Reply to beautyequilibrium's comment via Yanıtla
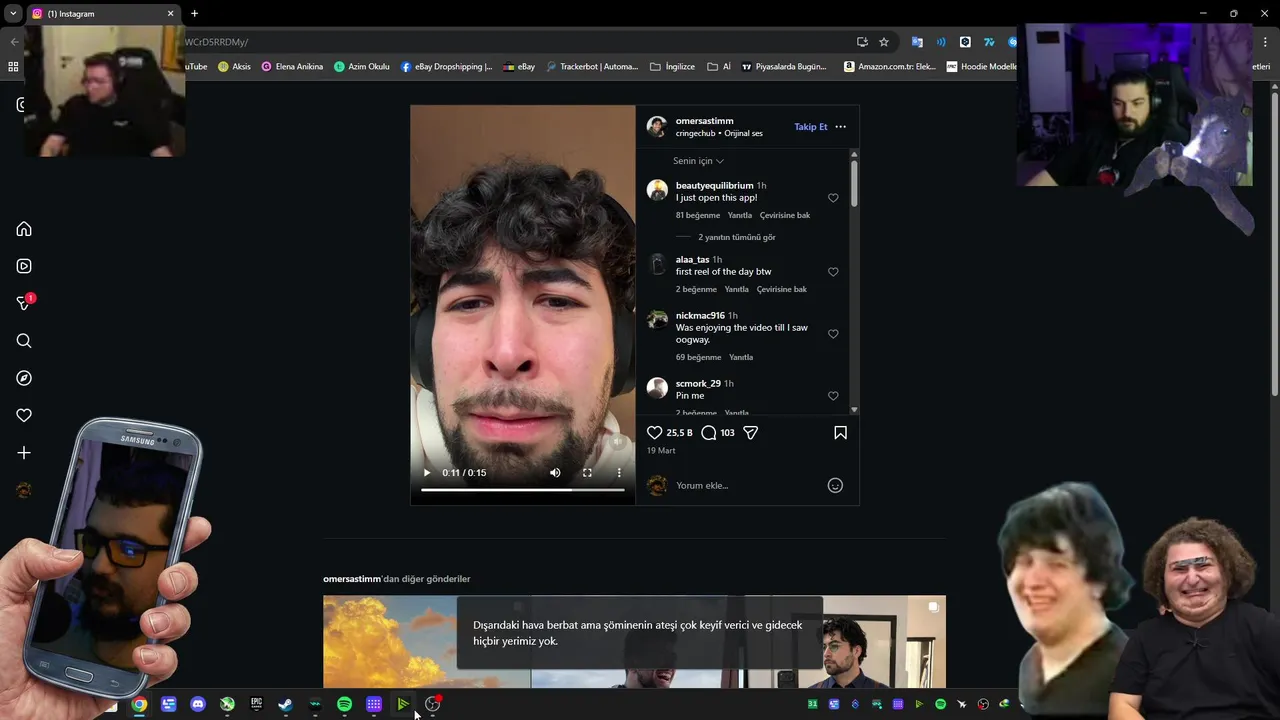Screen dimensions: 1280x720 coord(740,215)
